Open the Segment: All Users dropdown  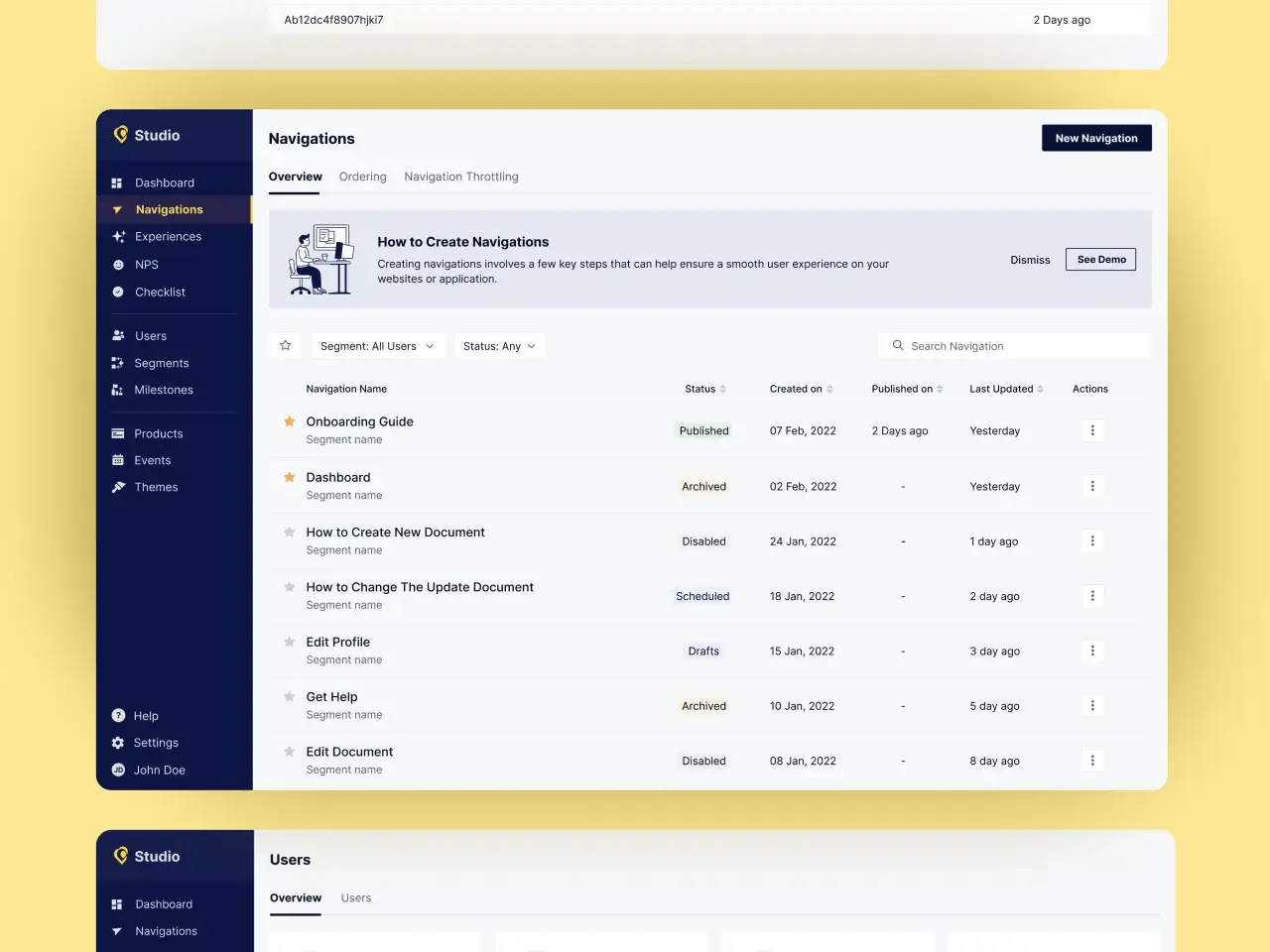point(377,345)
